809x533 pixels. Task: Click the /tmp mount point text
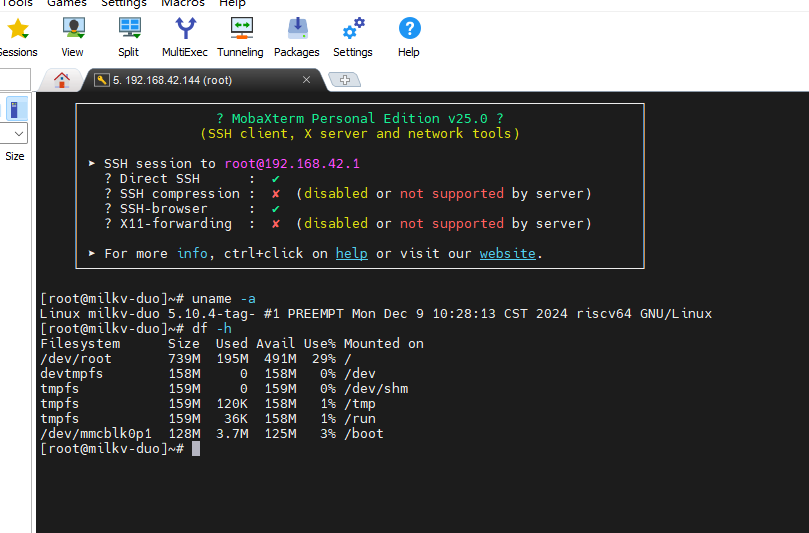pos(360,403)
